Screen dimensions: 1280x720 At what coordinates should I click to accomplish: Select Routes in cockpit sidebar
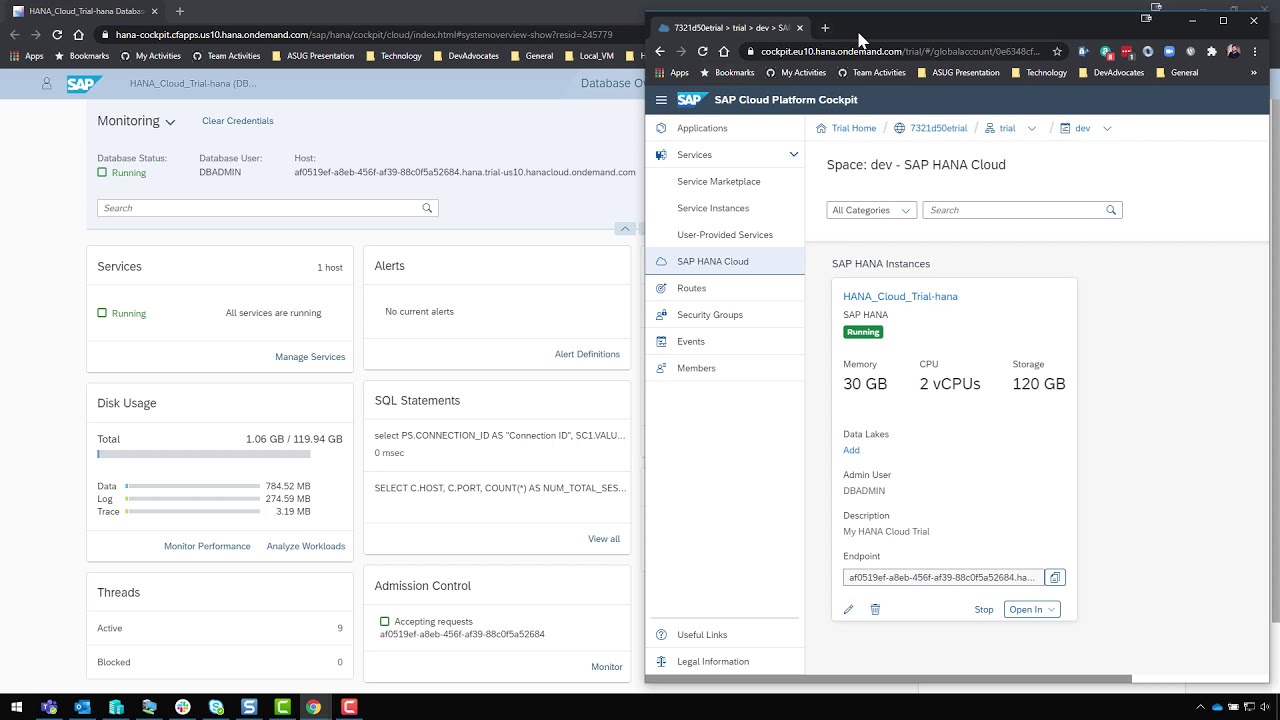pyautogui.click(x=725, y=288)
